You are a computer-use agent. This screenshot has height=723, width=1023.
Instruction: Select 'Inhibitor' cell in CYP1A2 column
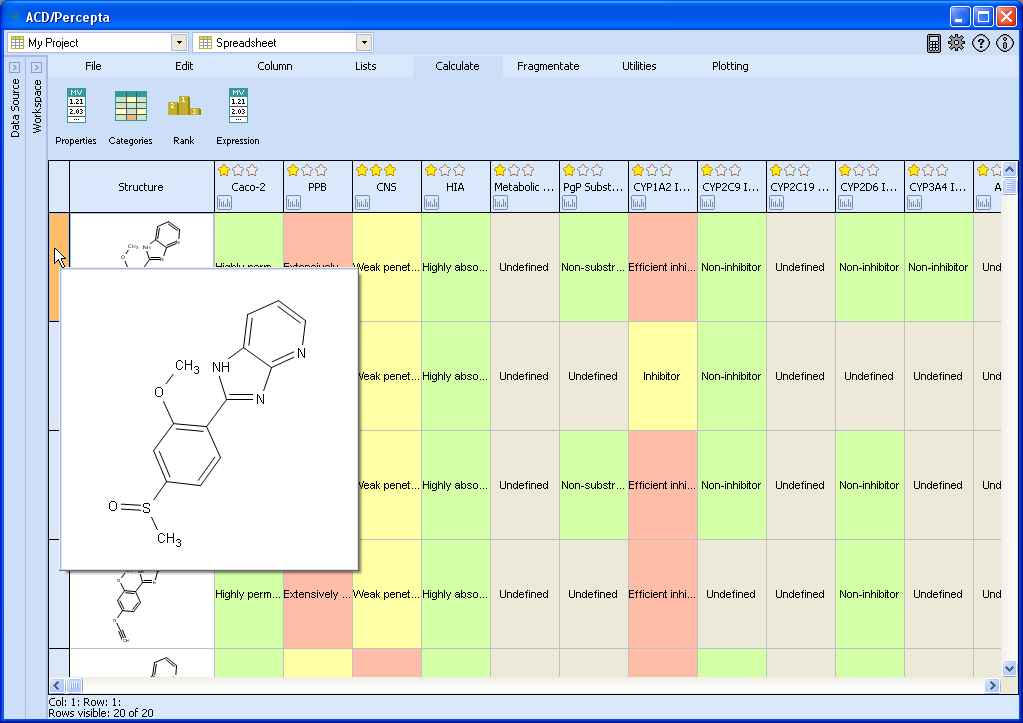tap(662, 376)
